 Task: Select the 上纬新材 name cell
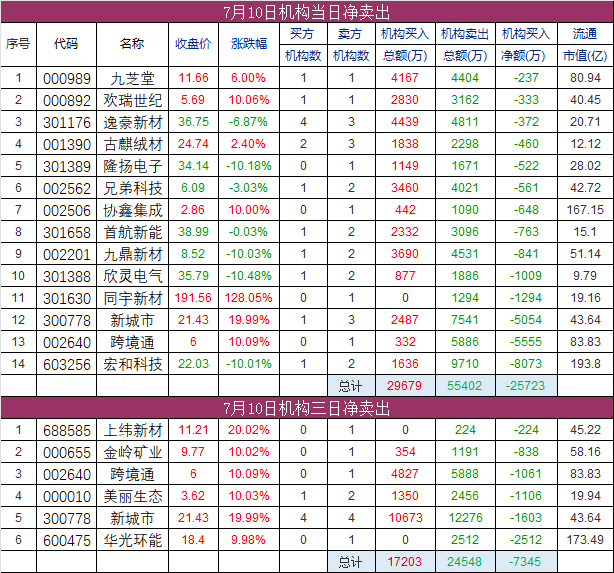tap(133, 430)
